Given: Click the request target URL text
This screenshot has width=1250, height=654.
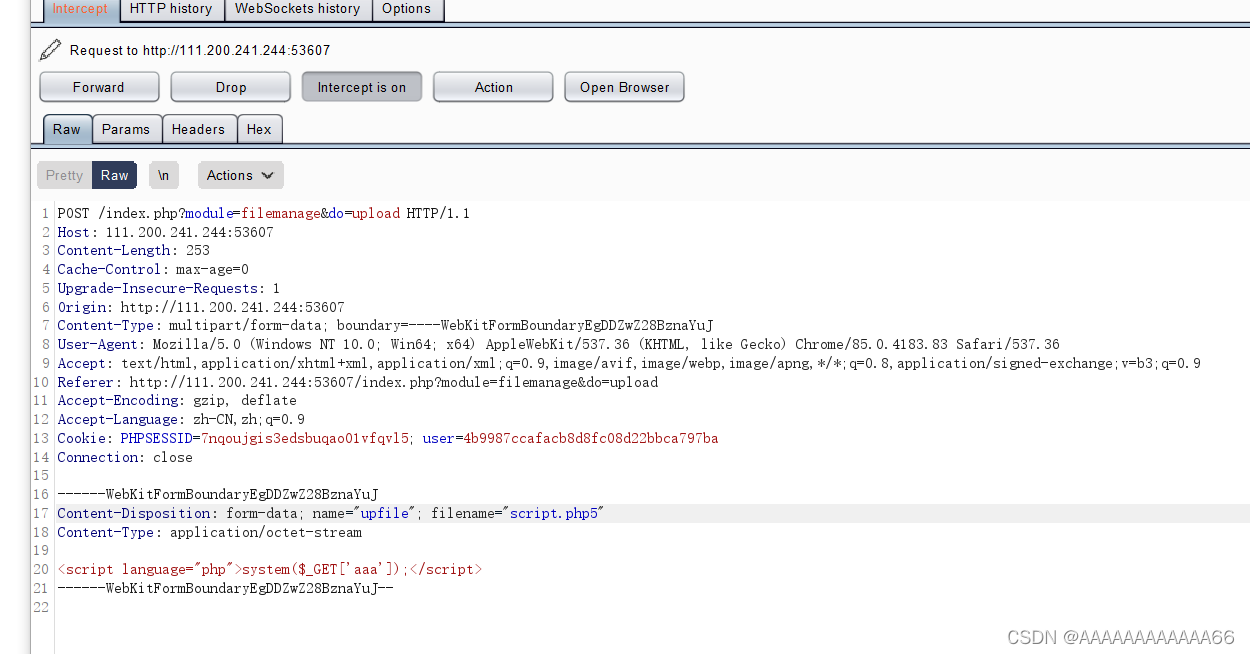Looking at the screenshot, I should pos(236,50).
